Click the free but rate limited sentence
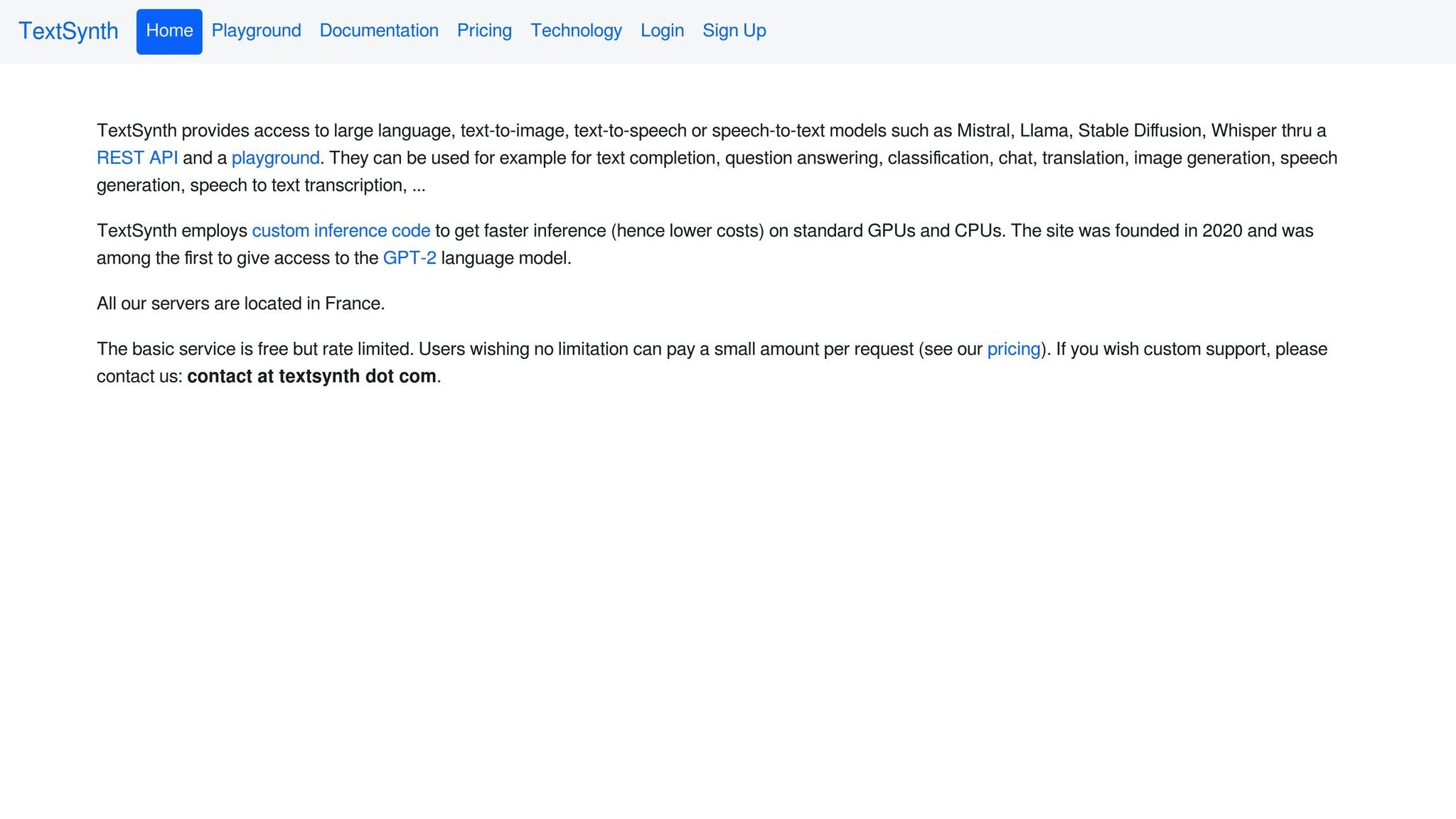The width and height of the screenshot is (1456, 819). (256, 349)
